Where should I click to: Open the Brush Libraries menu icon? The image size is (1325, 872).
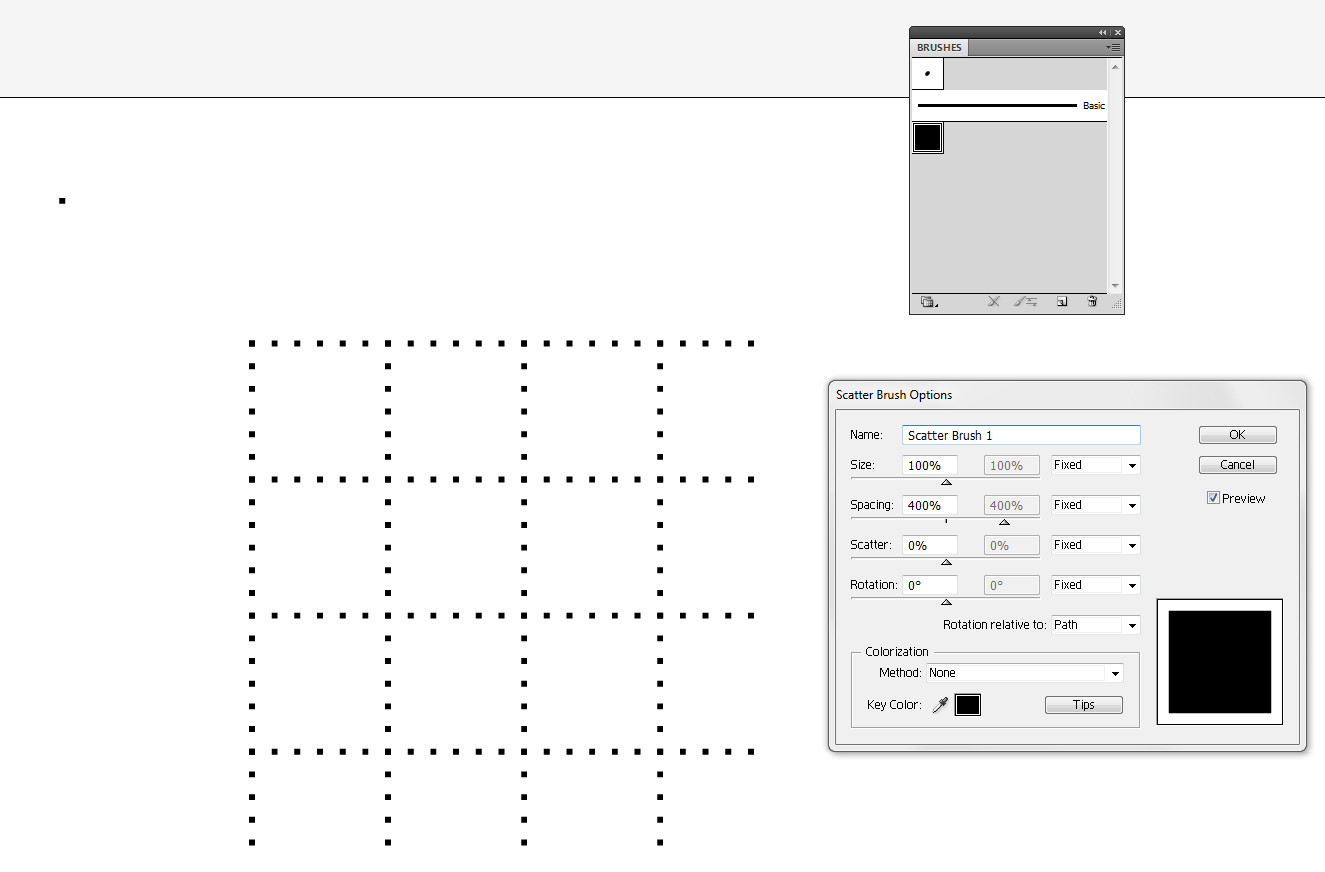pyautogui.click(x=928, y=302)
